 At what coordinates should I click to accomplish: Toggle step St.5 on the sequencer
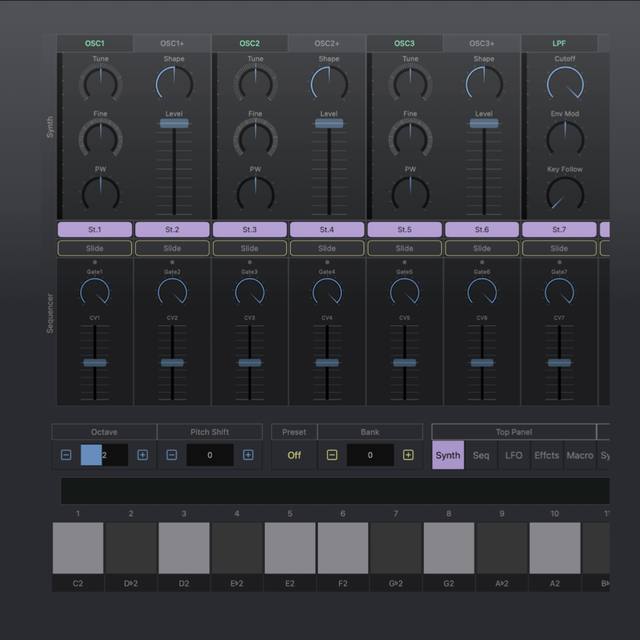[404, 230]
